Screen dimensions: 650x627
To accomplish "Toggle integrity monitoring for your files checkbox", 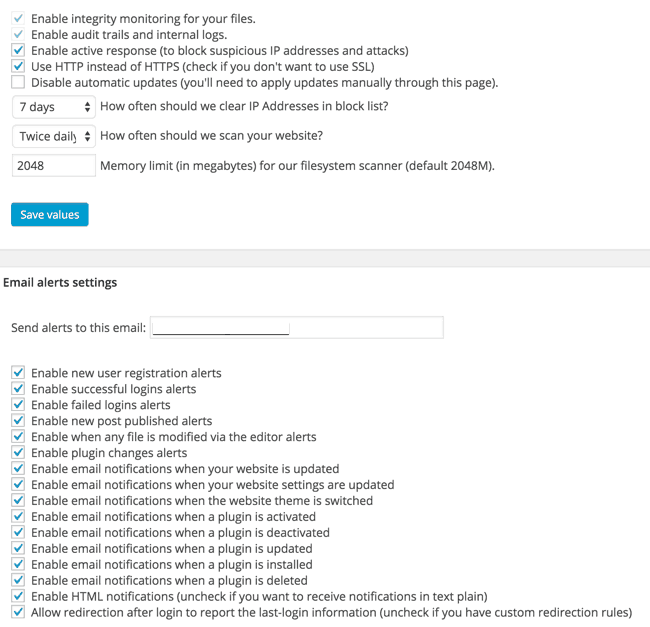I will 18,19.
